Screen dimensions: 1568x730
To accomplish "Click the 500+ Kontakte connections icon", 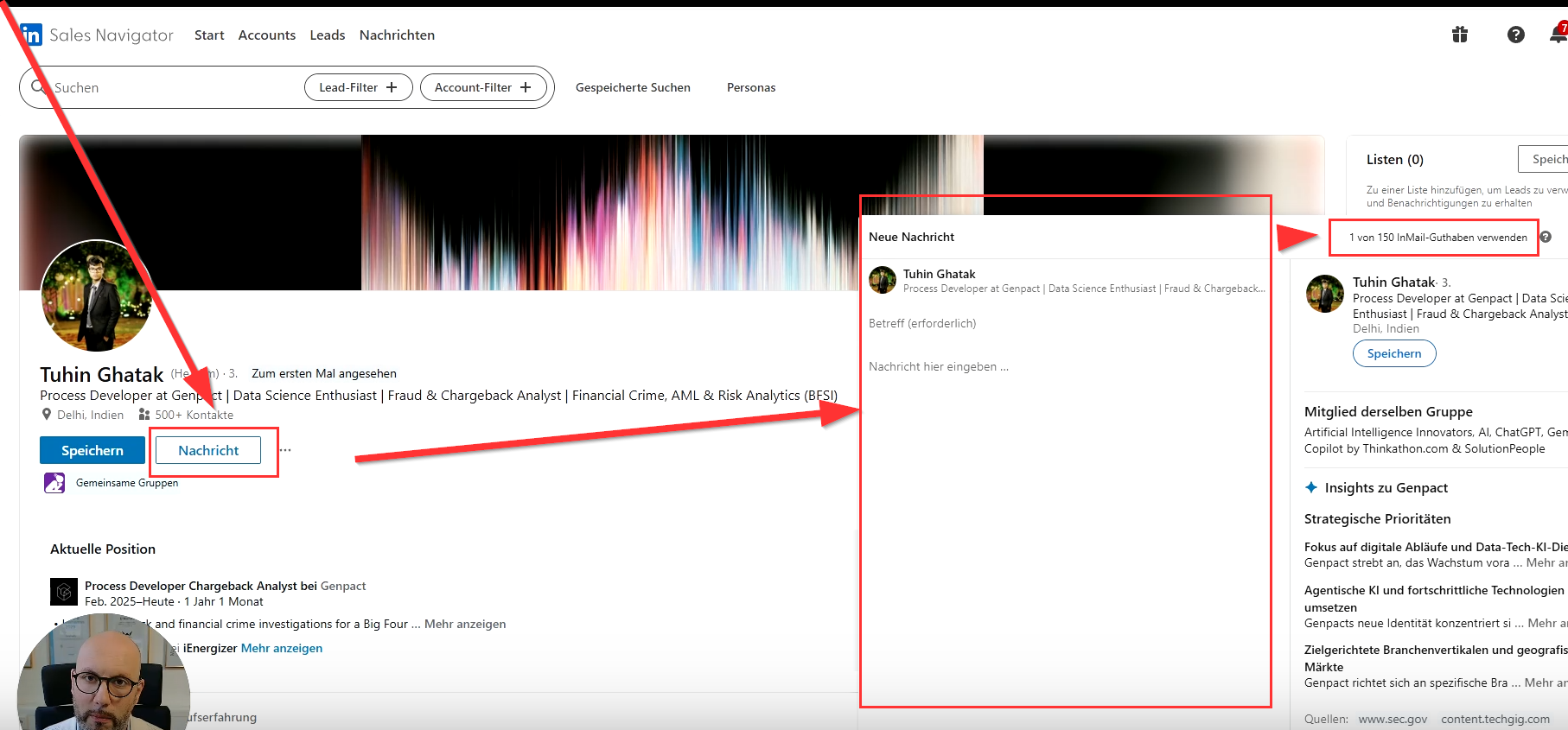I will [x=144, y=415].
